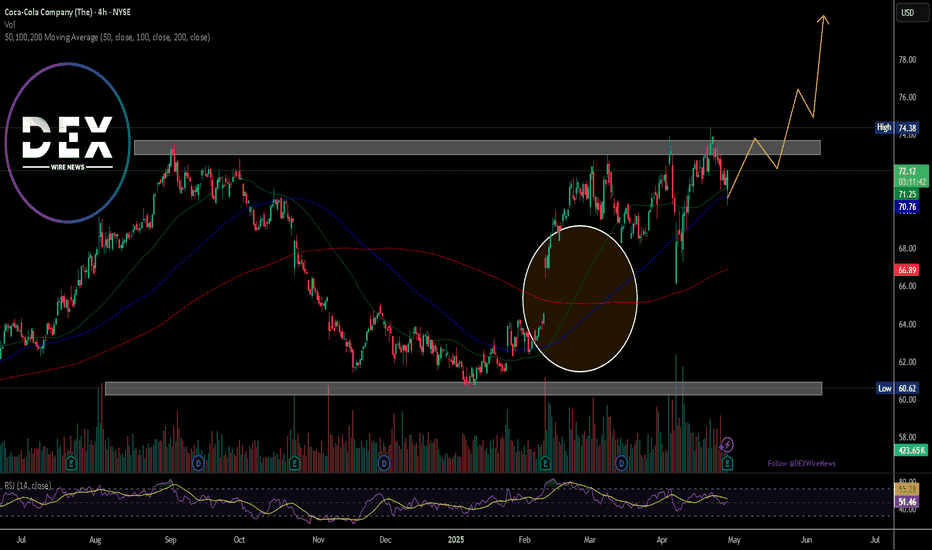Click the red 66.89 moving average label
This screenshot has height=550, width=932.
point(907,270)
